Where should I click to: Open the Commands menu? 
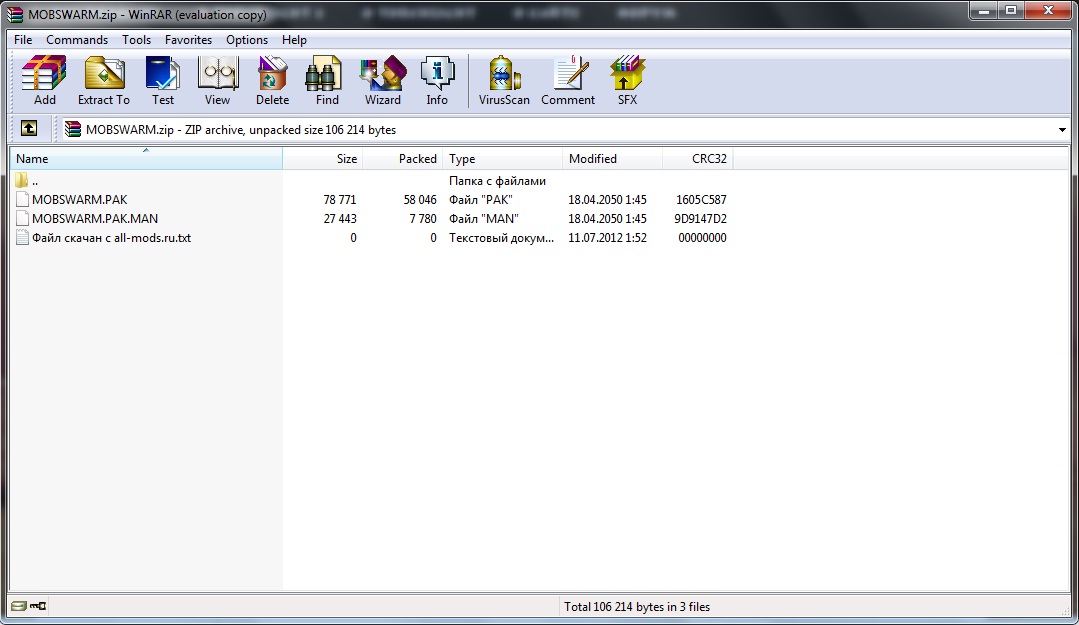point(77,40)
